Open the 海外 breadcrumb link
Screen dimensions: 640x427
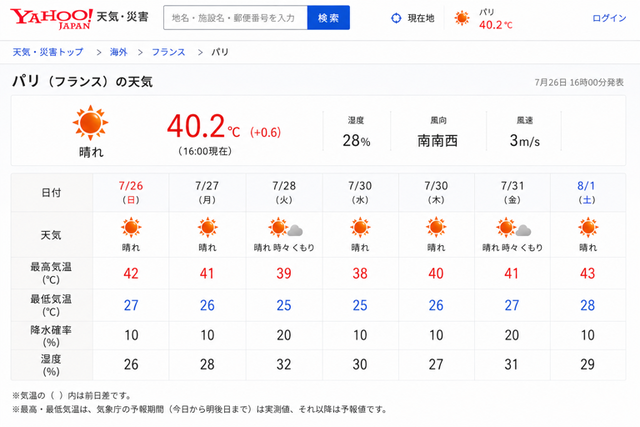pyautogui.click(x=118, y=52)
